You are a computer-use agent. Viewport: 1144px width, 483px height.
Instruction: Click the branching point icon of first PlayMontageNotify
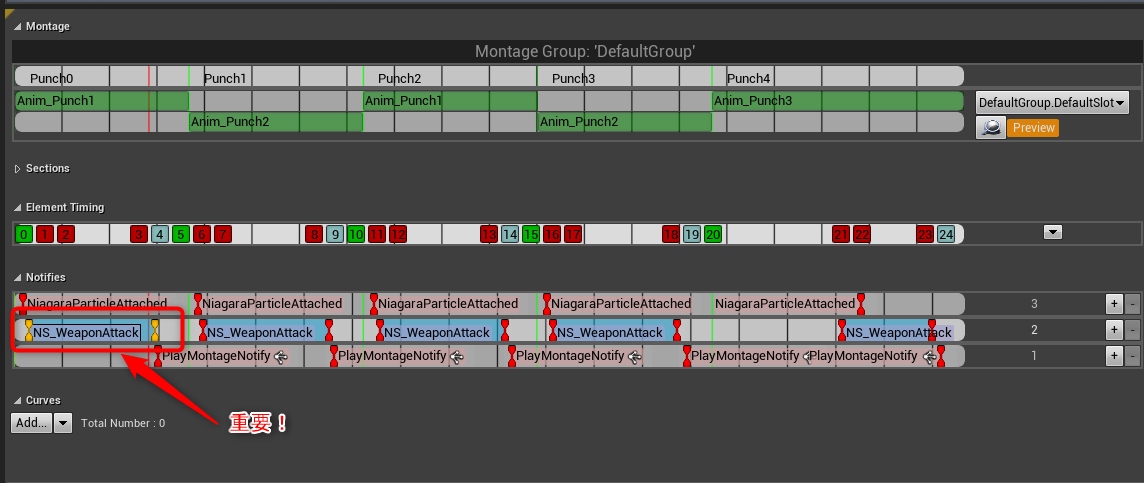[280, 357]
